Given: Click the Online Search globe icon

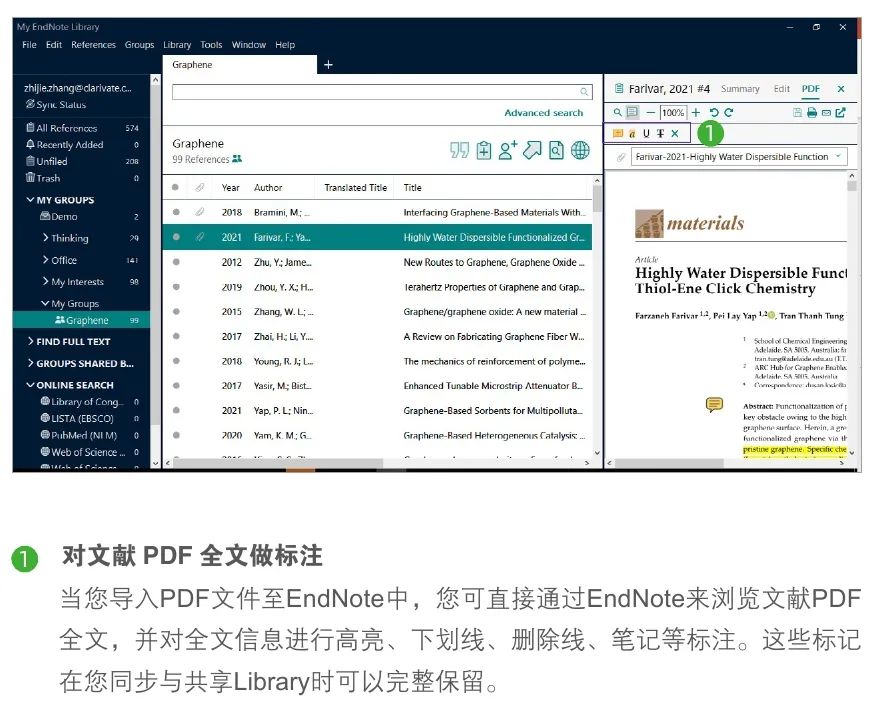Looking at the screenshot, I should point(580,150).
